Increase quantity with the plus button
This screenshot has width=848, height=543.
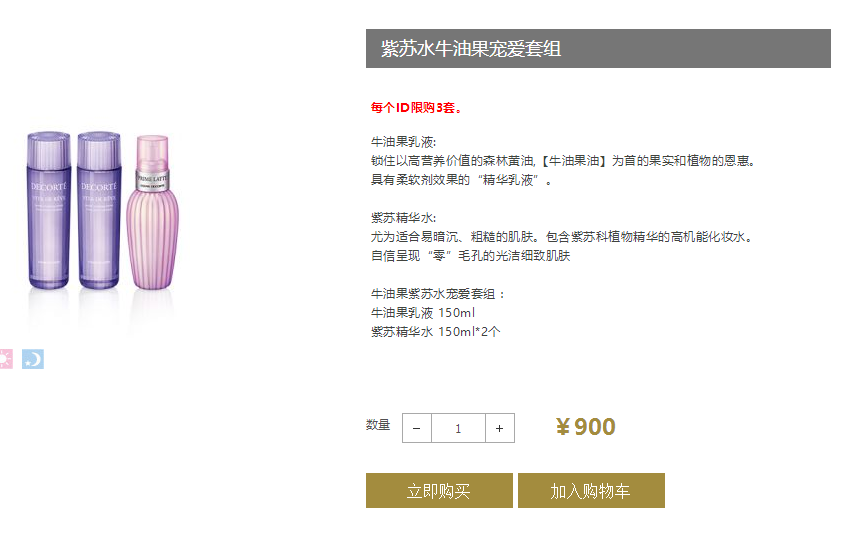click(500, 428)
